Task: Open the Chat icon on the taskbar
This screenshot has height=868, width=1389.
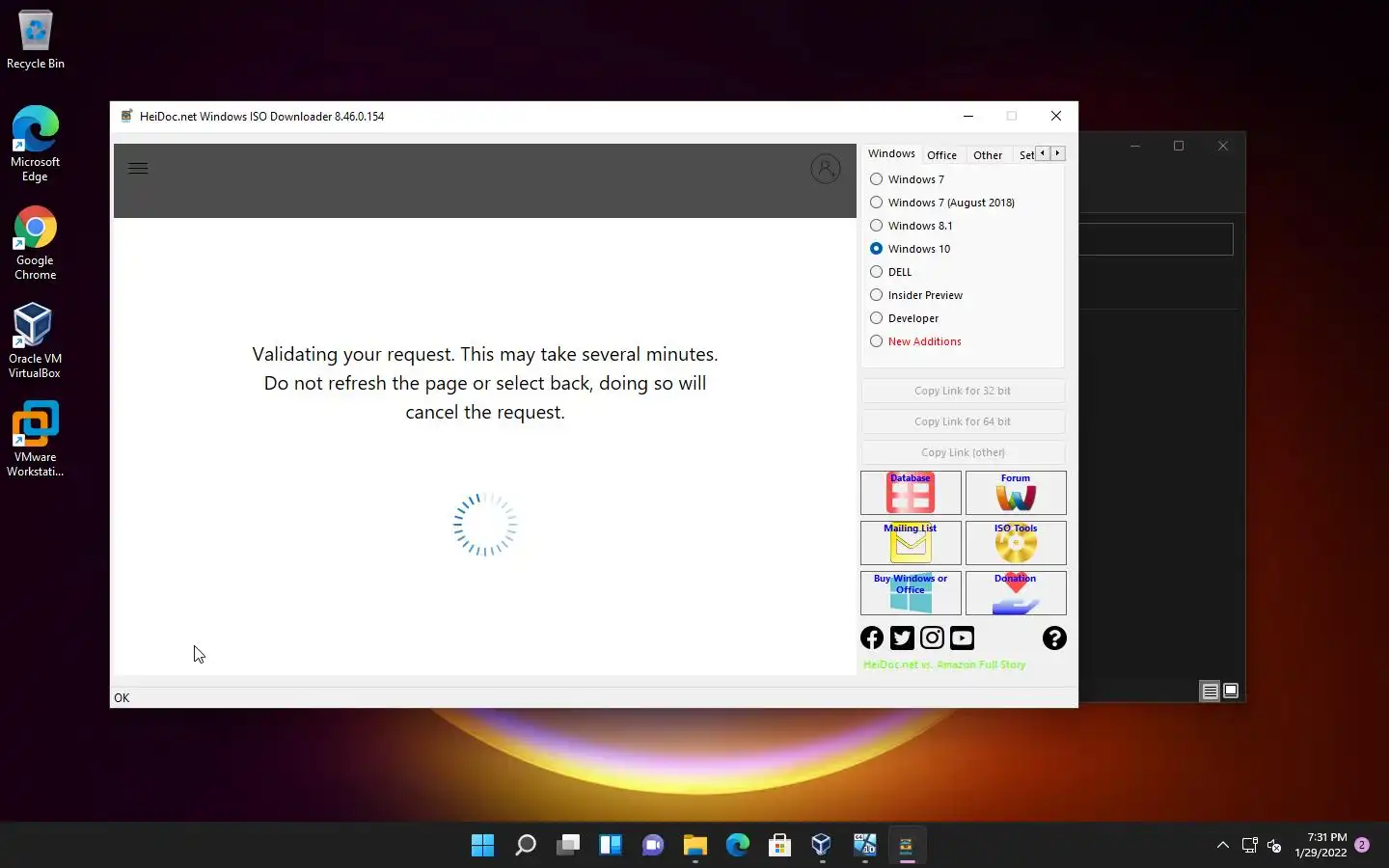Action: (x=653, y=846)
